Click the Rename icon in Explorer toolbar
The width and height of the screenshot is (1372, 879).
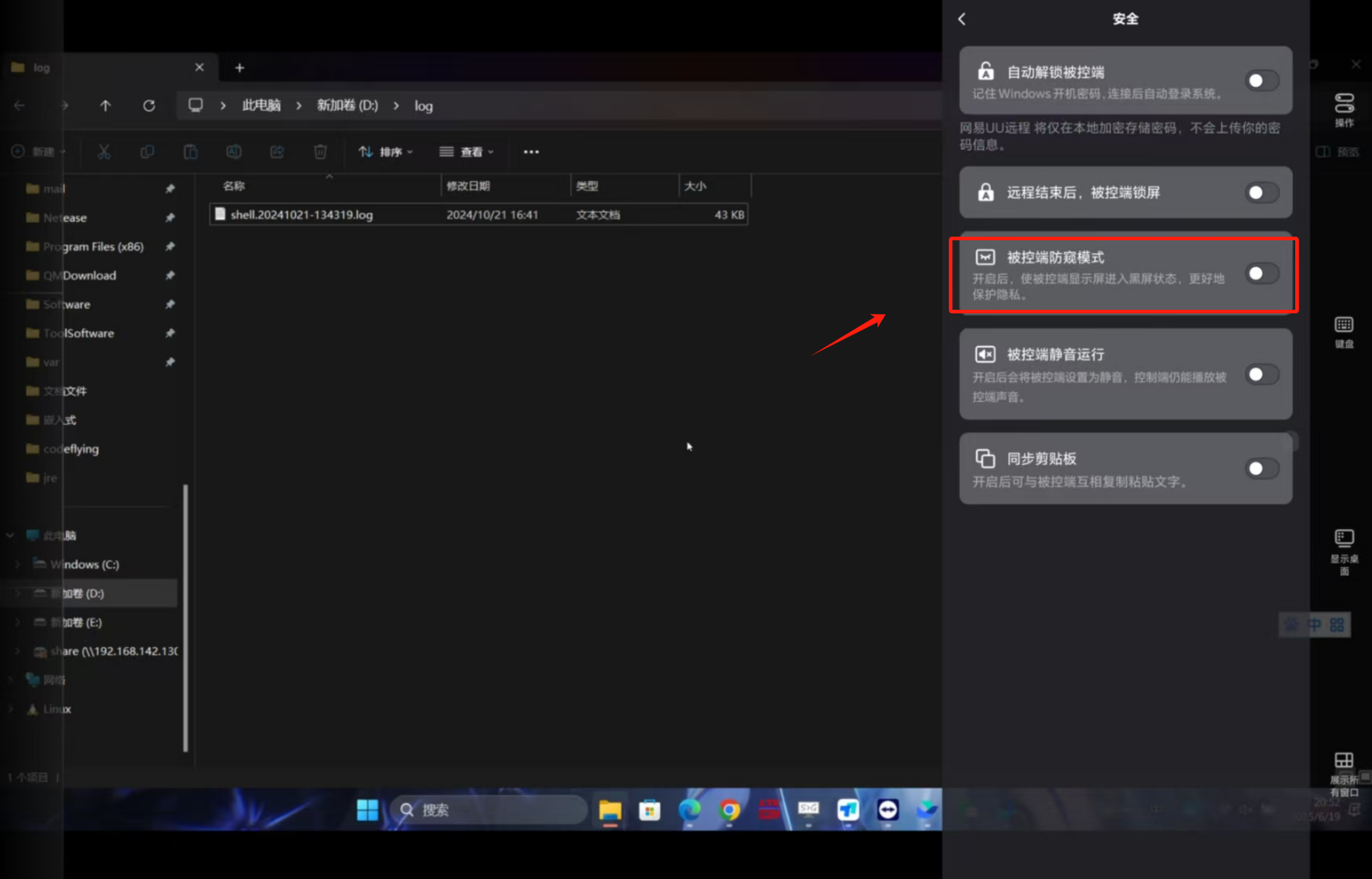pos(234,152)
